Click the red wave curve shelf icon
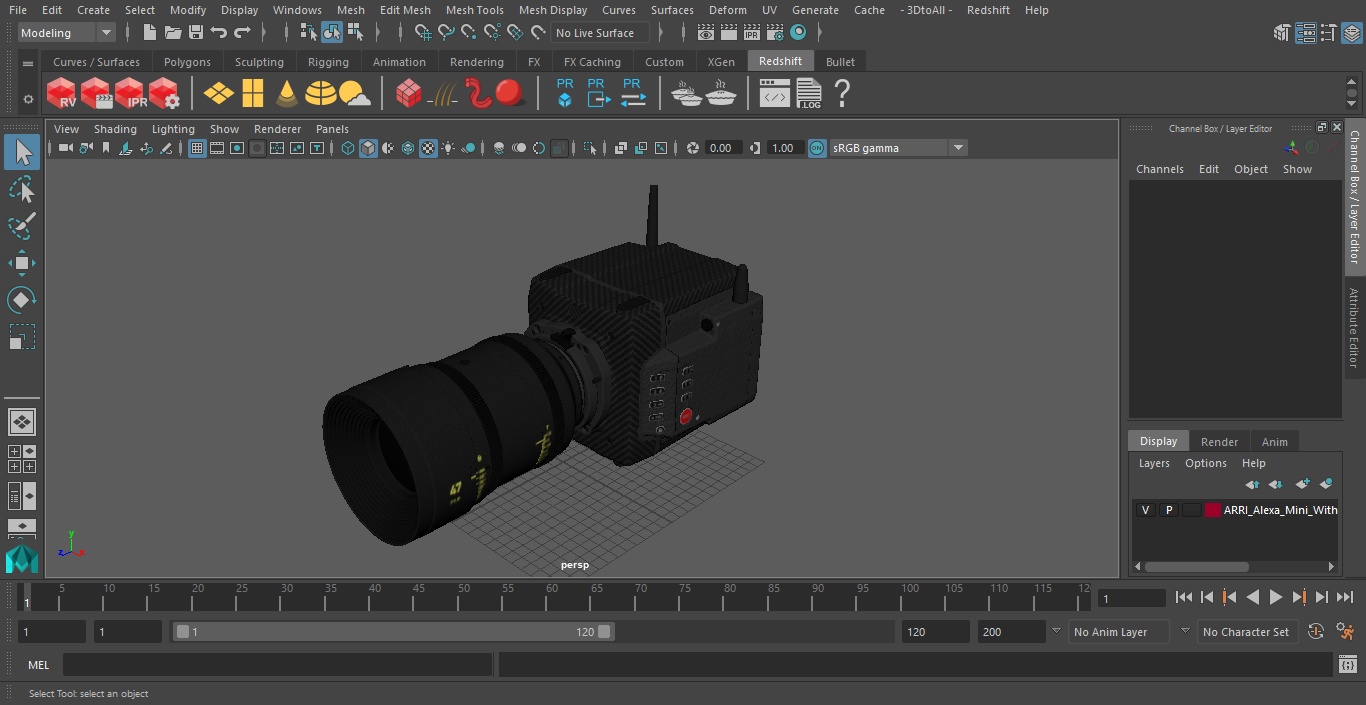 pyautogui.click(x=479, y=94)
